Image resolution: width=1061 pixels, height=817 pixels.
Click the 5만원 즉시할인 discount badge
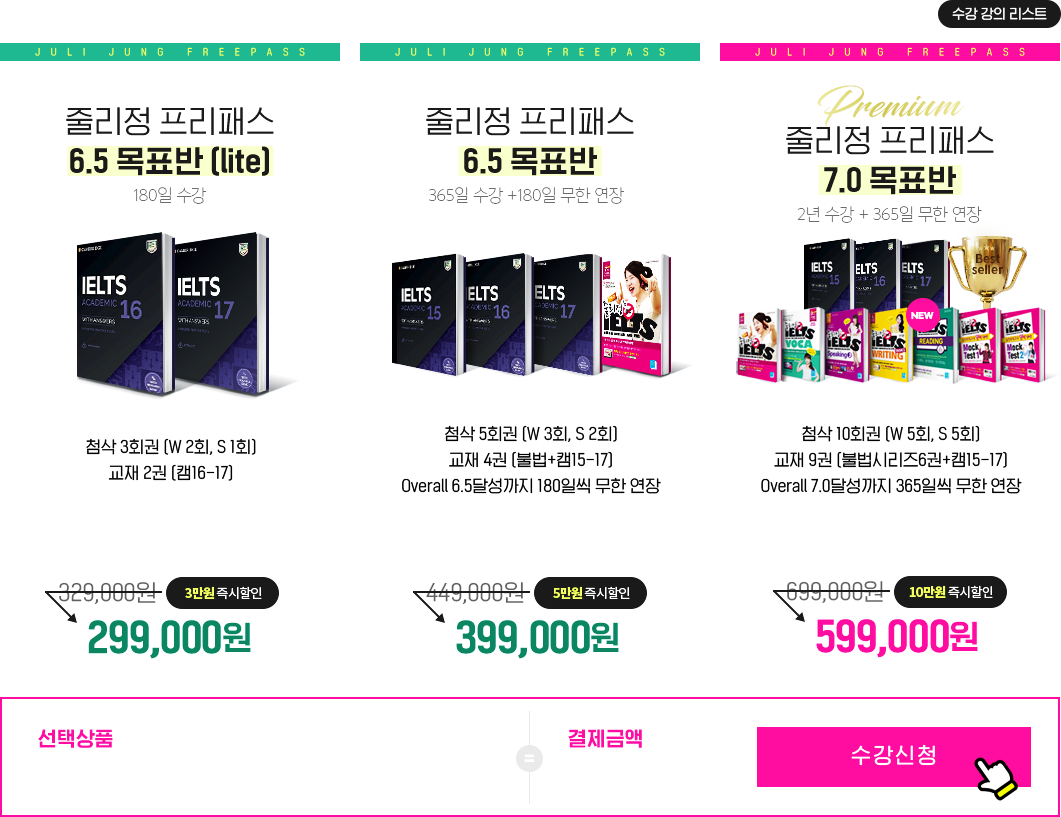(x=591, y=593)
